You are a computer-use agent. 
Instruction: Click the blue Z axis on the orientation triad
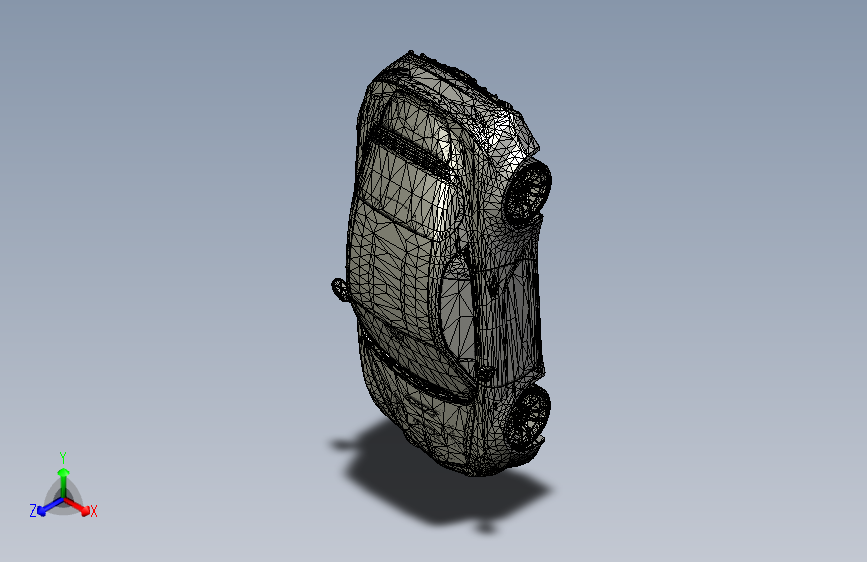pyautogui.click(x=50, y=507)
